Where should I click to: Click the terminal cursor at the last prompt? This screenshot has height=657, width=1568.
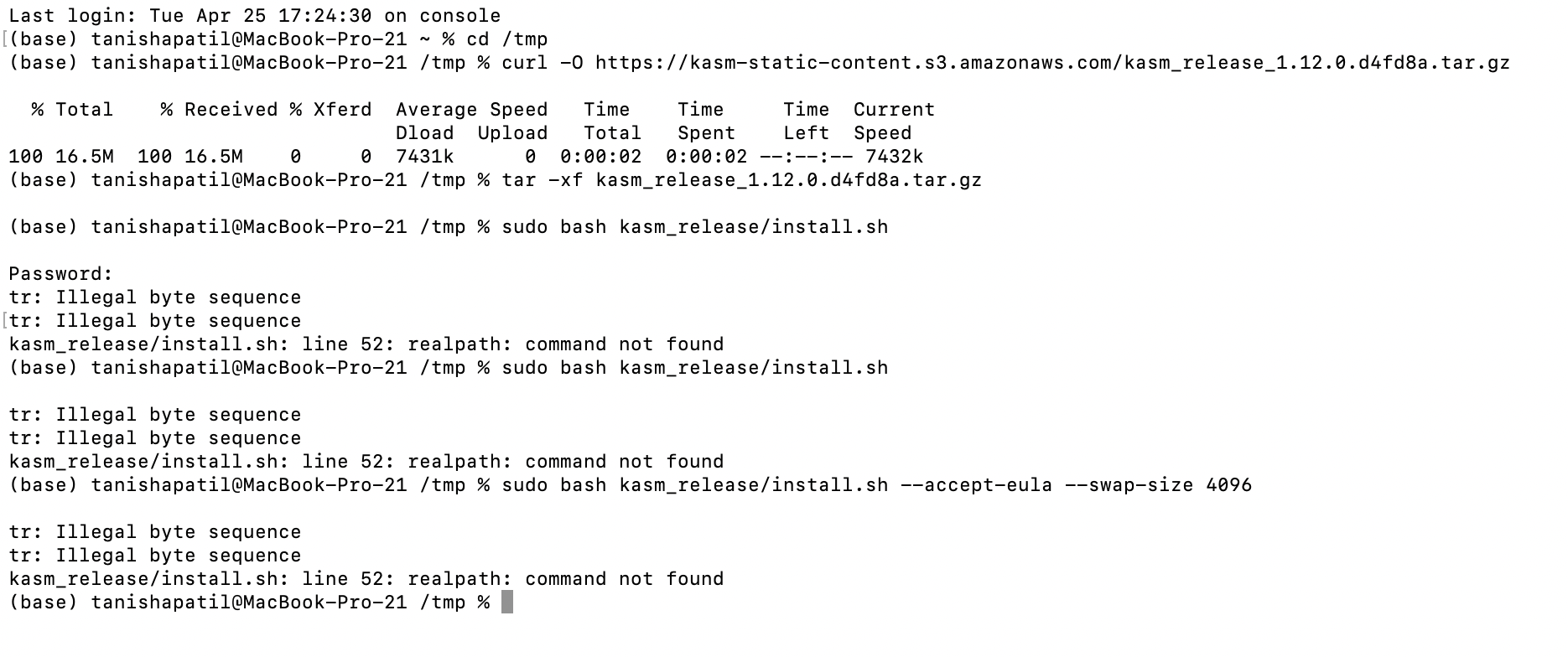506,602
